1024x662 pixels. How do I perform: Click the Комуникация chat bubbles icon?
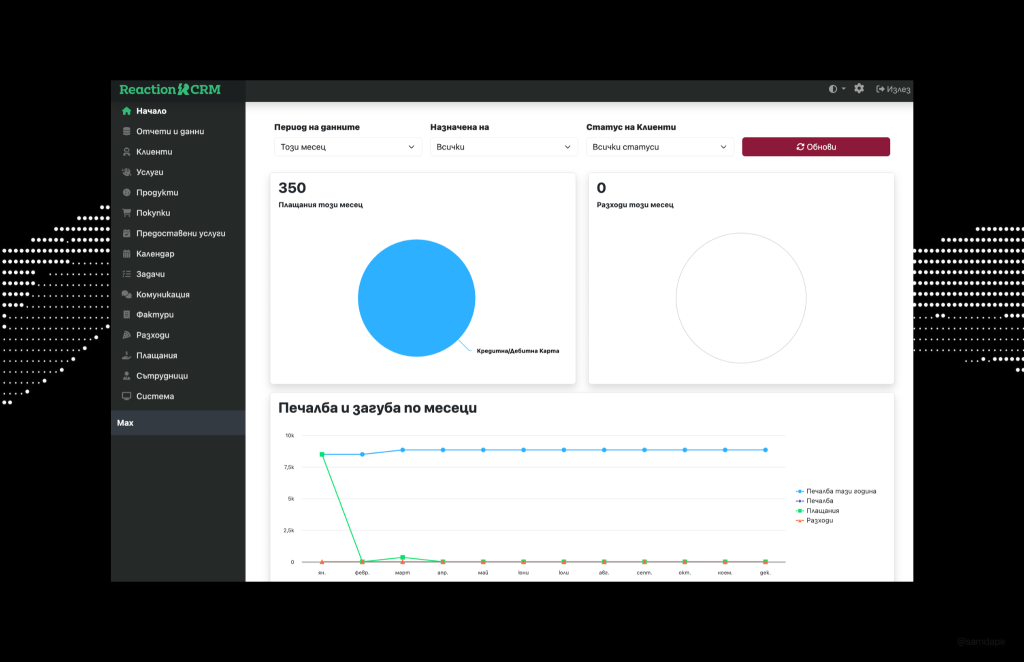[x=126, y=295]
